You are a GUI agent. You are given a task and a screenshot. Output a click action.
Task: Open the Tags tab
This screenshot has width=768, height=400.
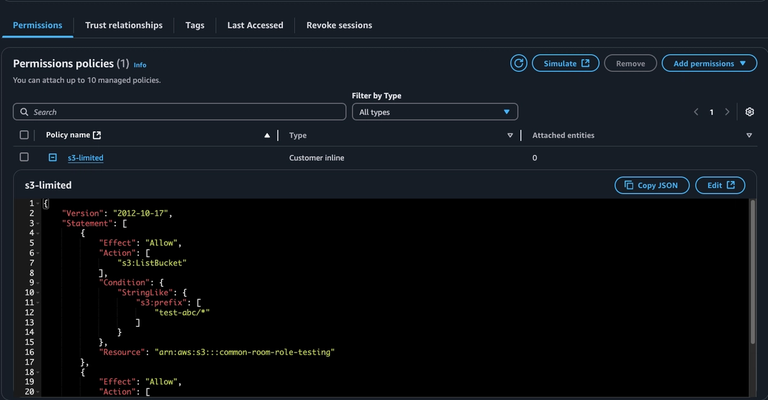[195, 25]
